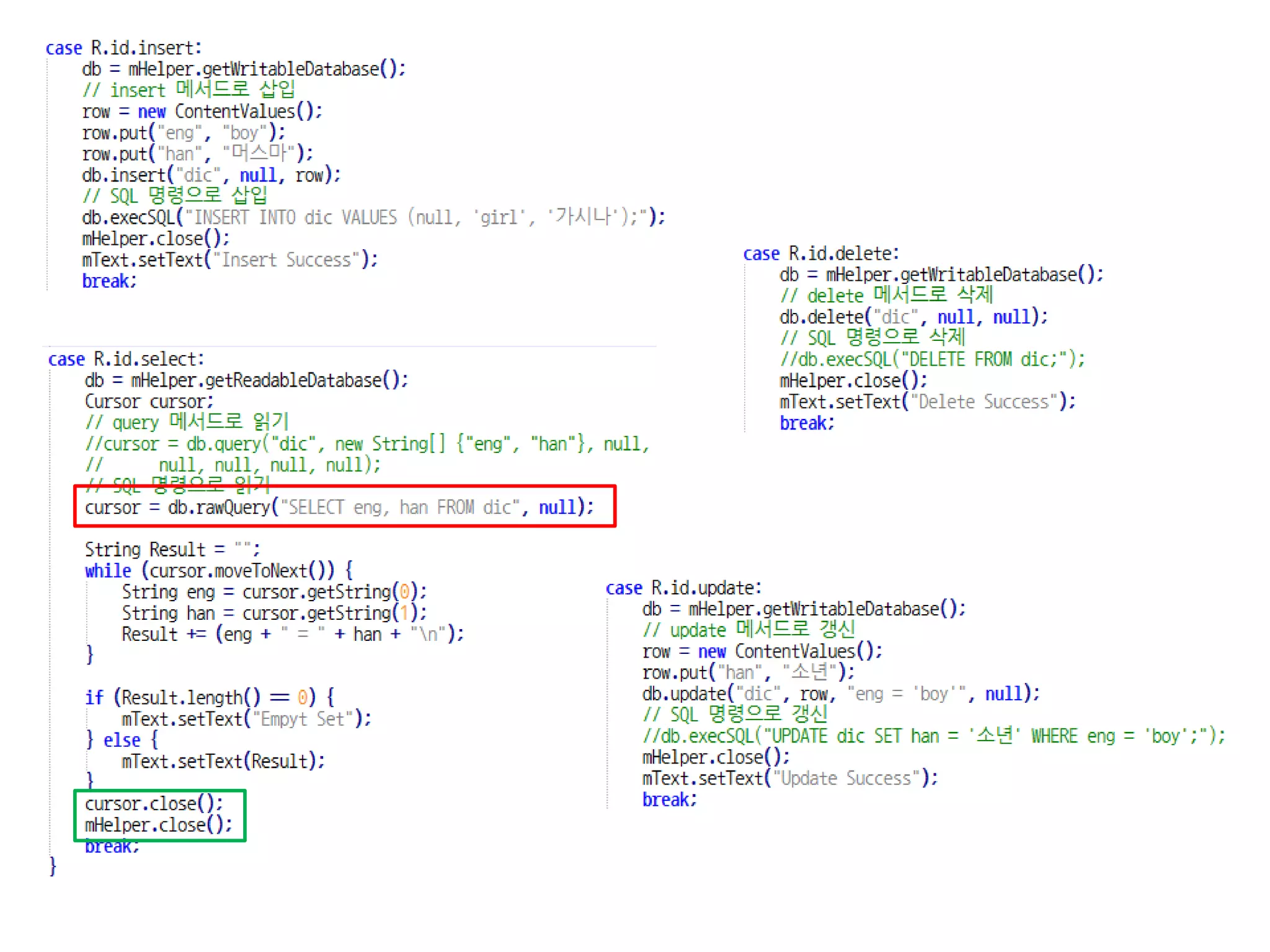Click the db.delete("dic", null, null) line
This screenshot has height=952, width=1270.
tap(913, 317)
